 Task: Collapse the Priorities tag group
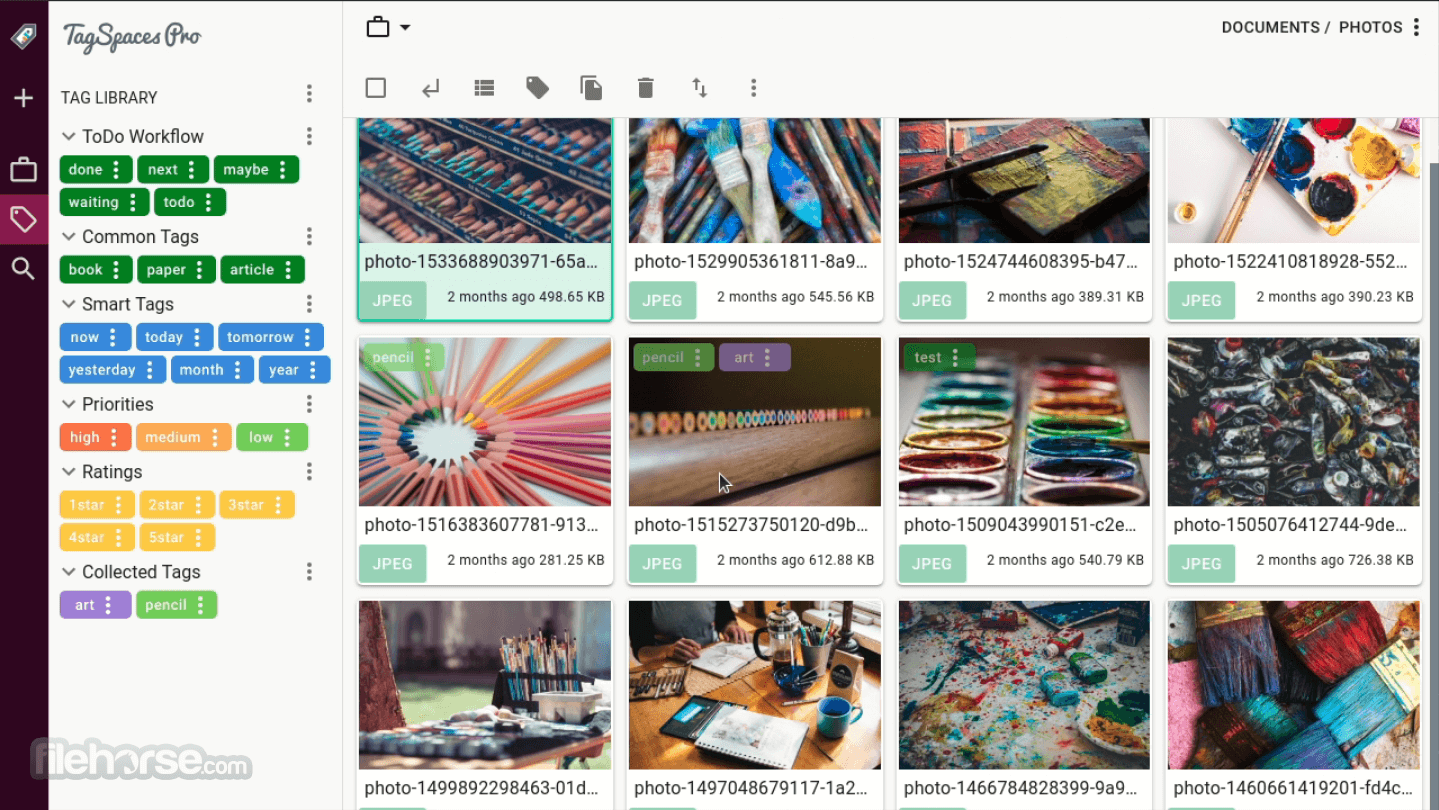point(69,404)
